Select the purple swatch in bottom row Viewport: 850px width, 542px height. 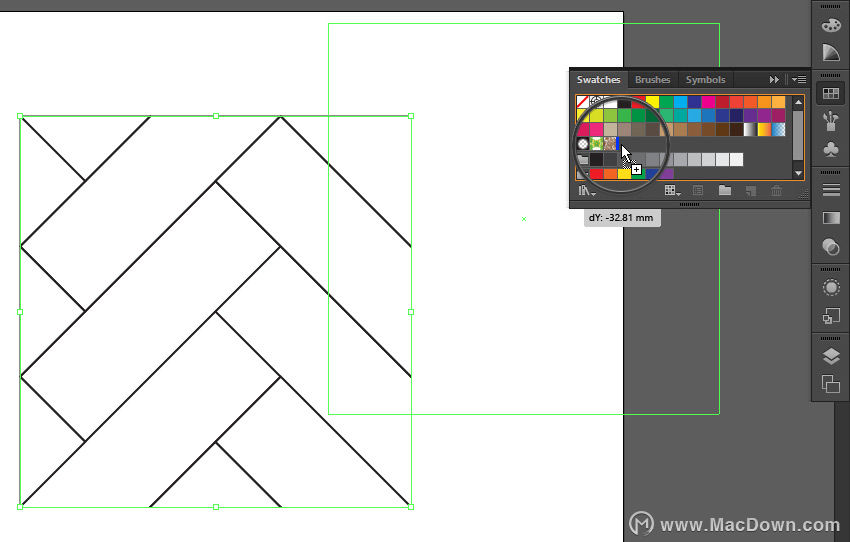click(x=667, y=173)
